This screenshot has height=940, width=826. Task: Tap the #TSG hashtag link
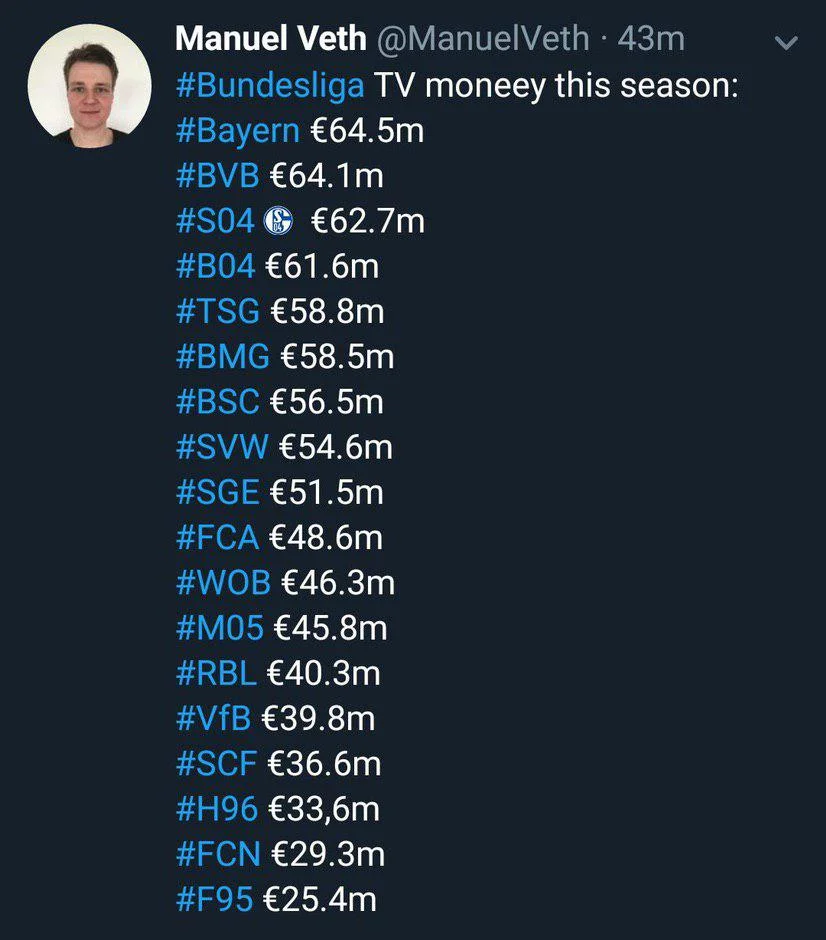click(217, 311)
